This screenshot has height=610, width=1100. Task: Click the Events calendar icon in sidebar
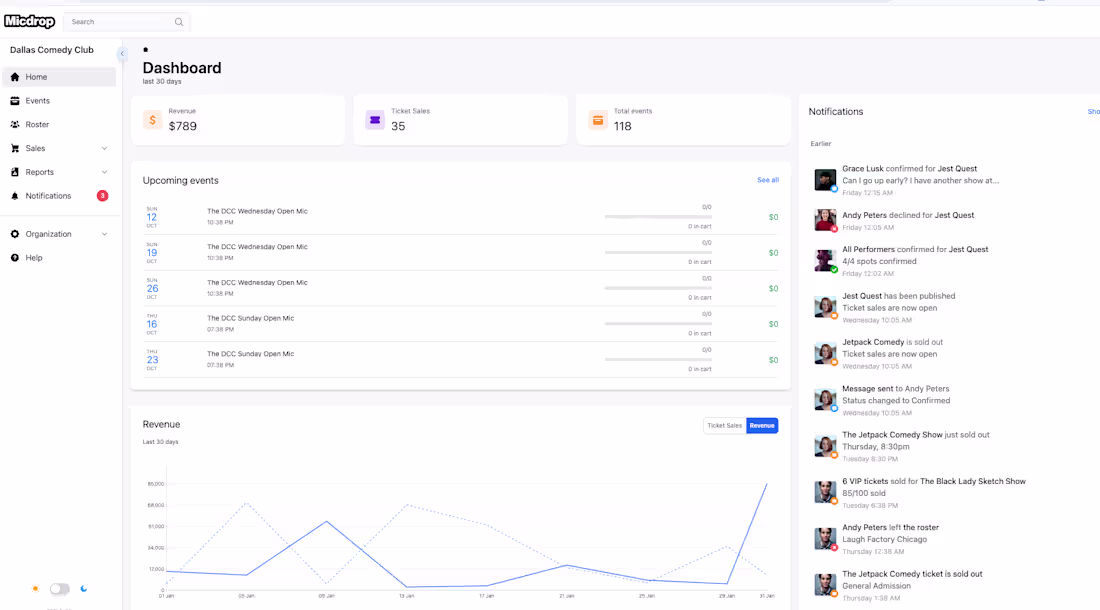(15, 101)
